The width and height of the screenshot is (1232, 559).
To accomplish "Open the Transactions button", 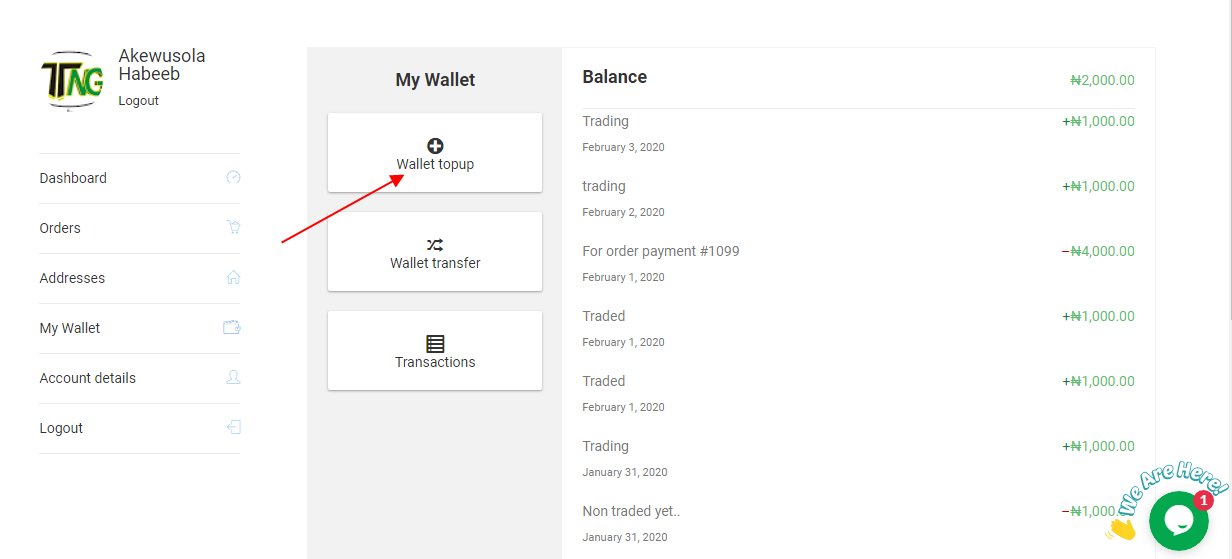I will [435, 351].
